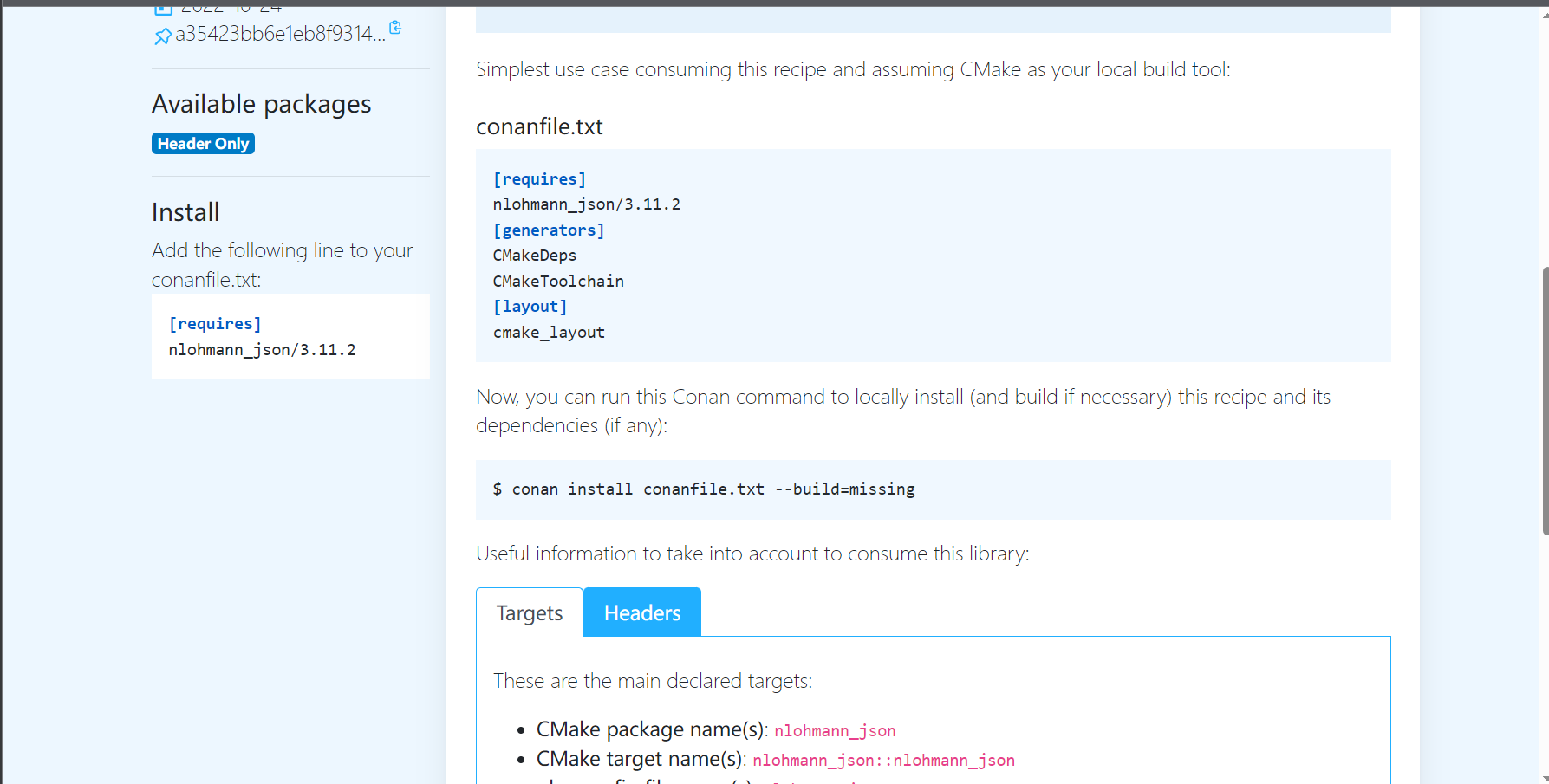Select the nlohmann_json::nlohmann_json target name

click(x=883, y=760)
